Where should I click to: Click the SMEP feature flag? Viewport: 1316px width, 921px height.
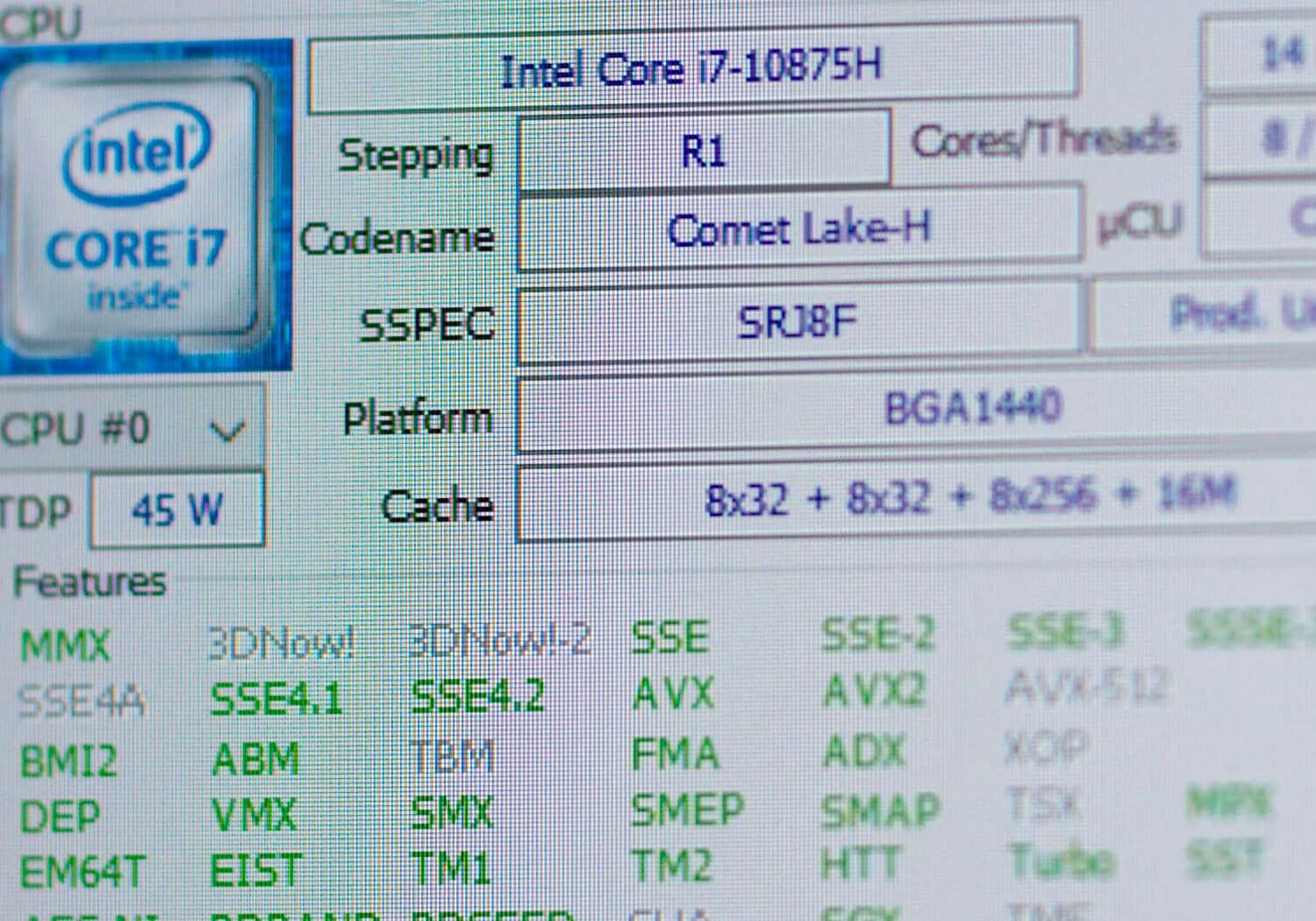687,810
